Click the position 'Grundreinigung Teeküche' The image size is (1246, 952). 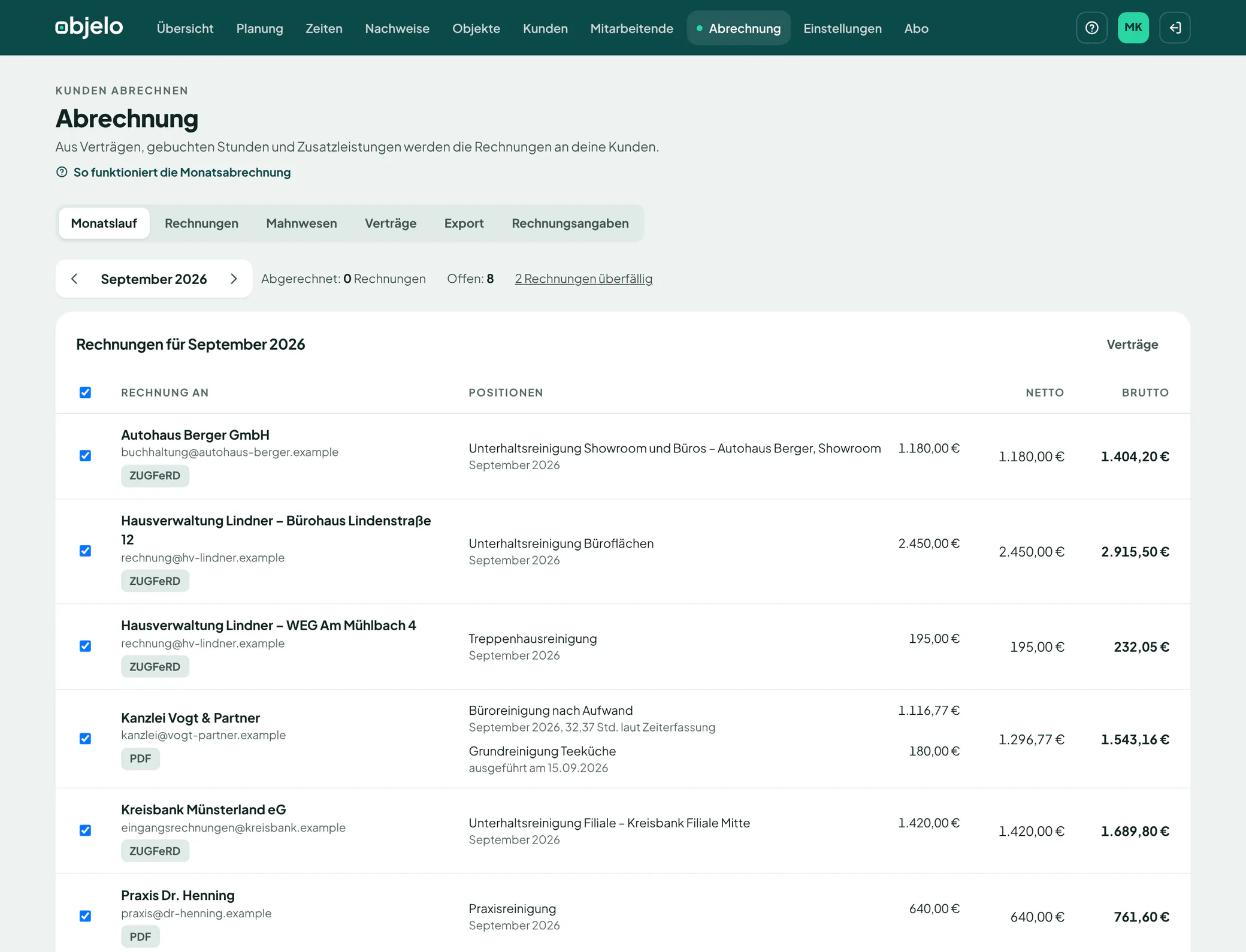[542, 751]
